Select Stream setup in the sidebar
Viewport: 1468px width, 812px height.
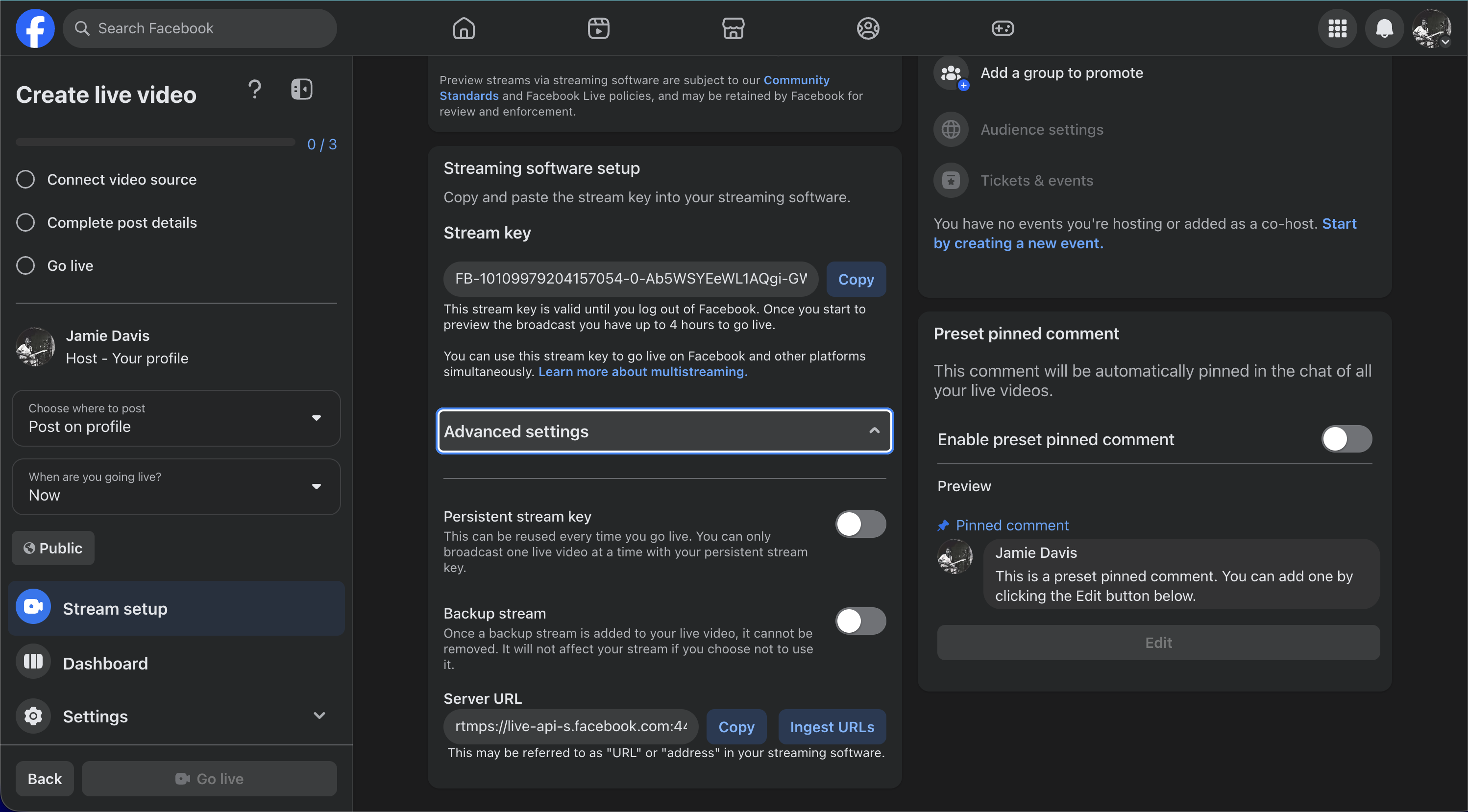(176, 608)
